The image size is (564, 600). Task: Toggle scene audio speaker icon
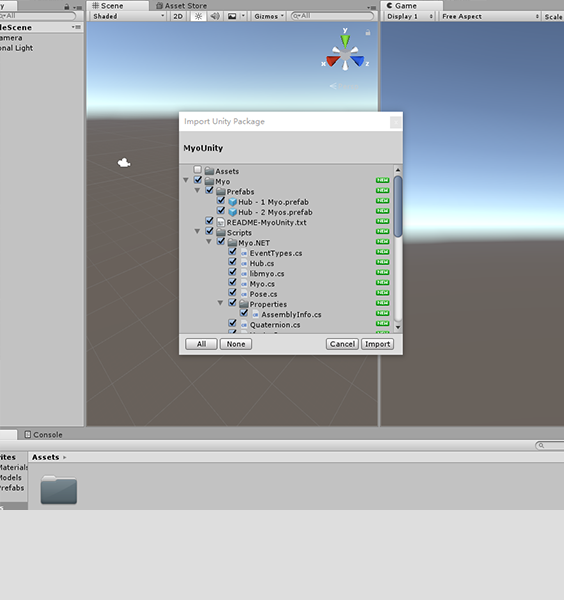point(215,16)
